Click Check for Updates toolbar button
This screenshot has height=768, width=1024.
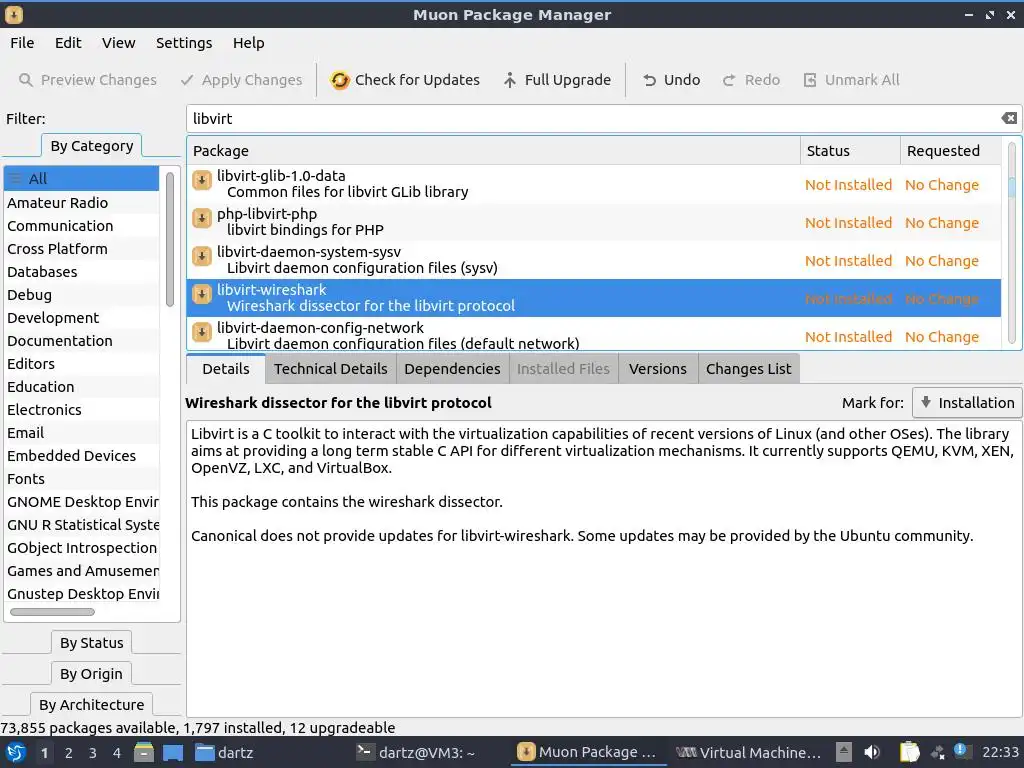pos(405,80)
